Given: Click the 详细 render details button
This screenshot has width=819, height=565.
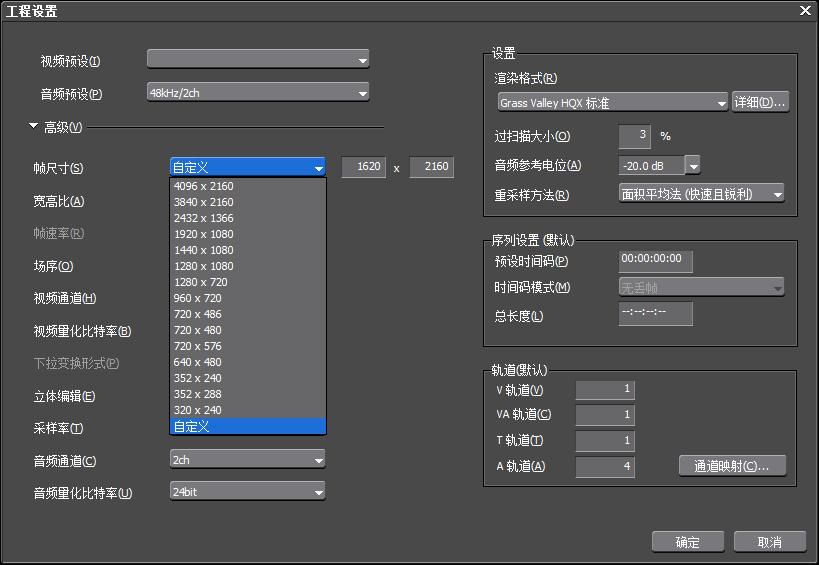Looking at the screenshot, I should (760, 103).
